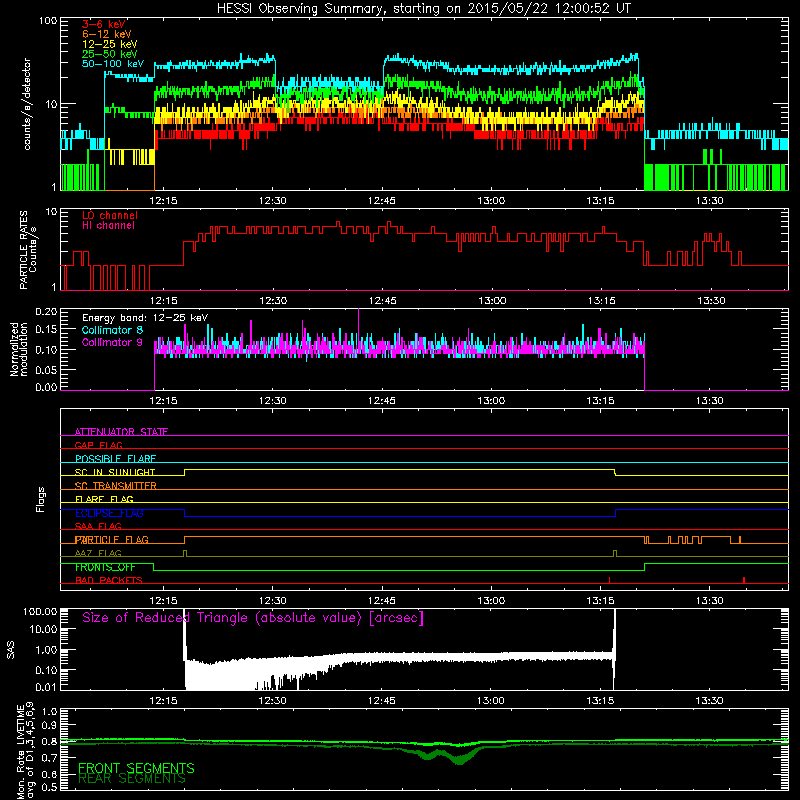Click the Energy band: 12-25 keV label
Screen dimensions: 800x800
click(145, 318)
